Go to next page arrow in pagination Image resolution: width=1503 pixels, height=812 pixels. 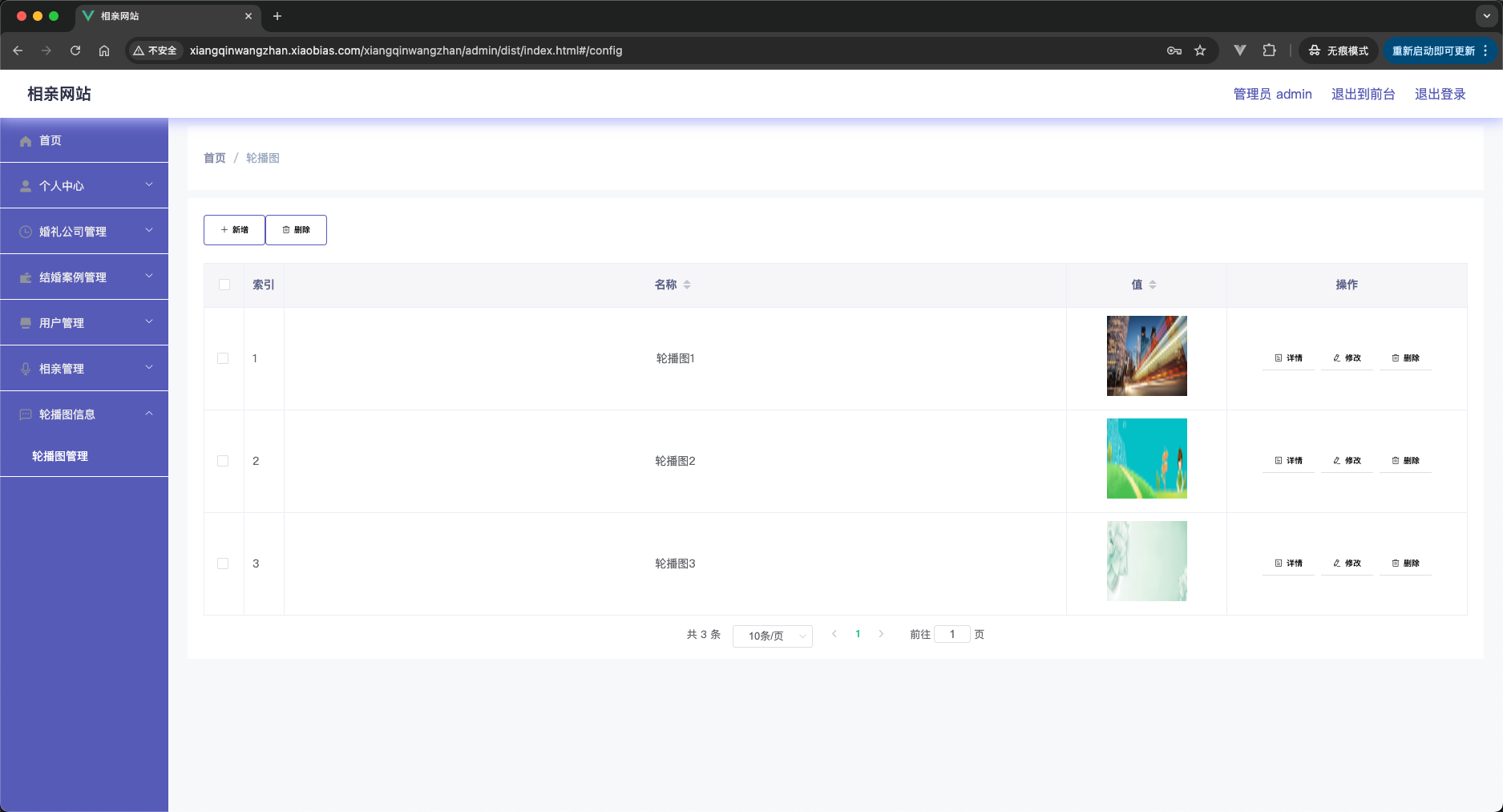tap(881, 634)
